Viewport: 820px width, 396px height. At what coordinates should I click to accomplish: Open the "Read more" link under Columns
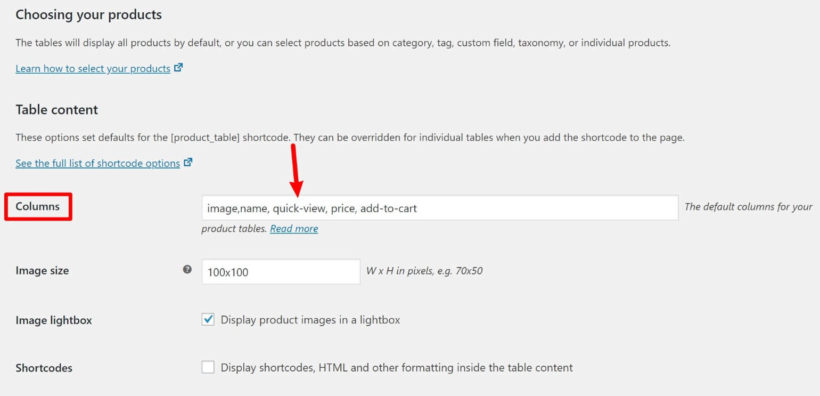point(294,229)
